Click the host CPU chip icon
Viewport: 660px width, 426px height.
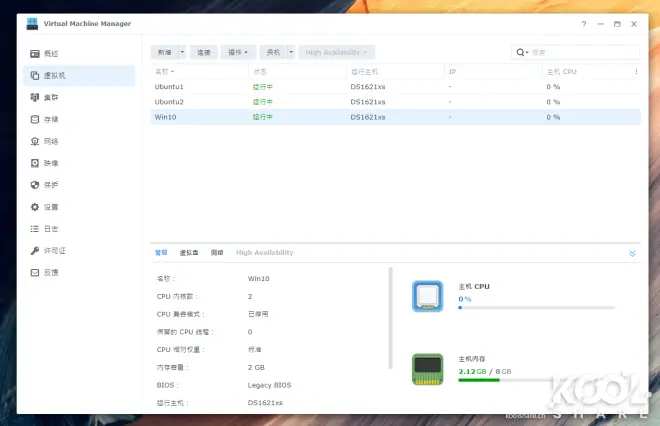[x=427, y=296]
